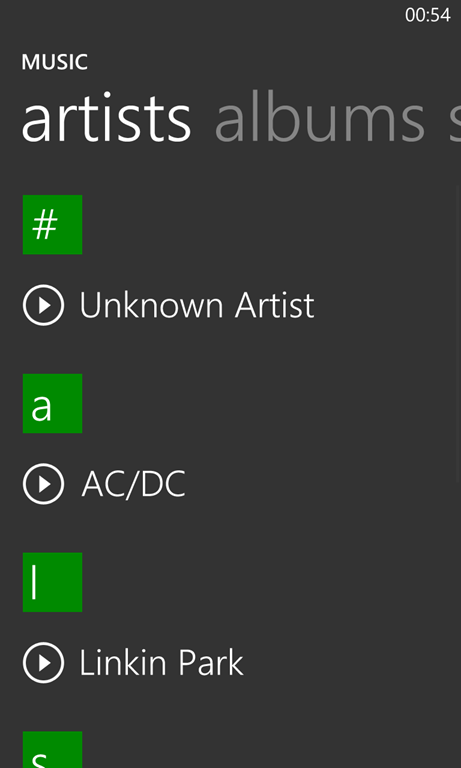This screenshot has width=461, height=768.
Task: Tap the play icon beside AC/DC
Action: click(43, 484)
